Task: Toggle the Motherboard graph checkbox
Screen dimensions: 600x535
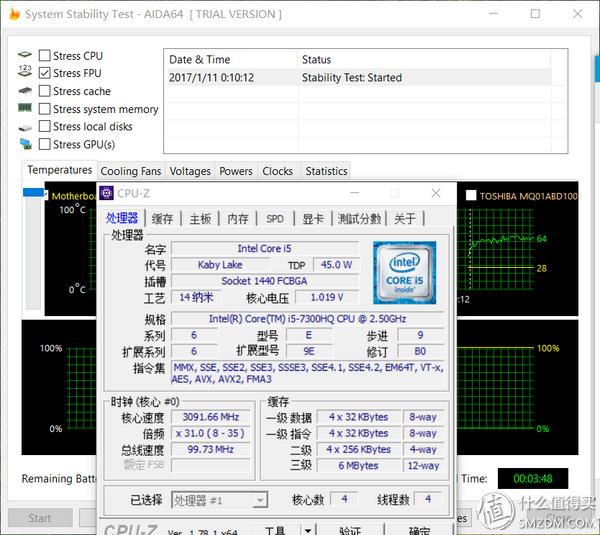Action: point(46,195)
